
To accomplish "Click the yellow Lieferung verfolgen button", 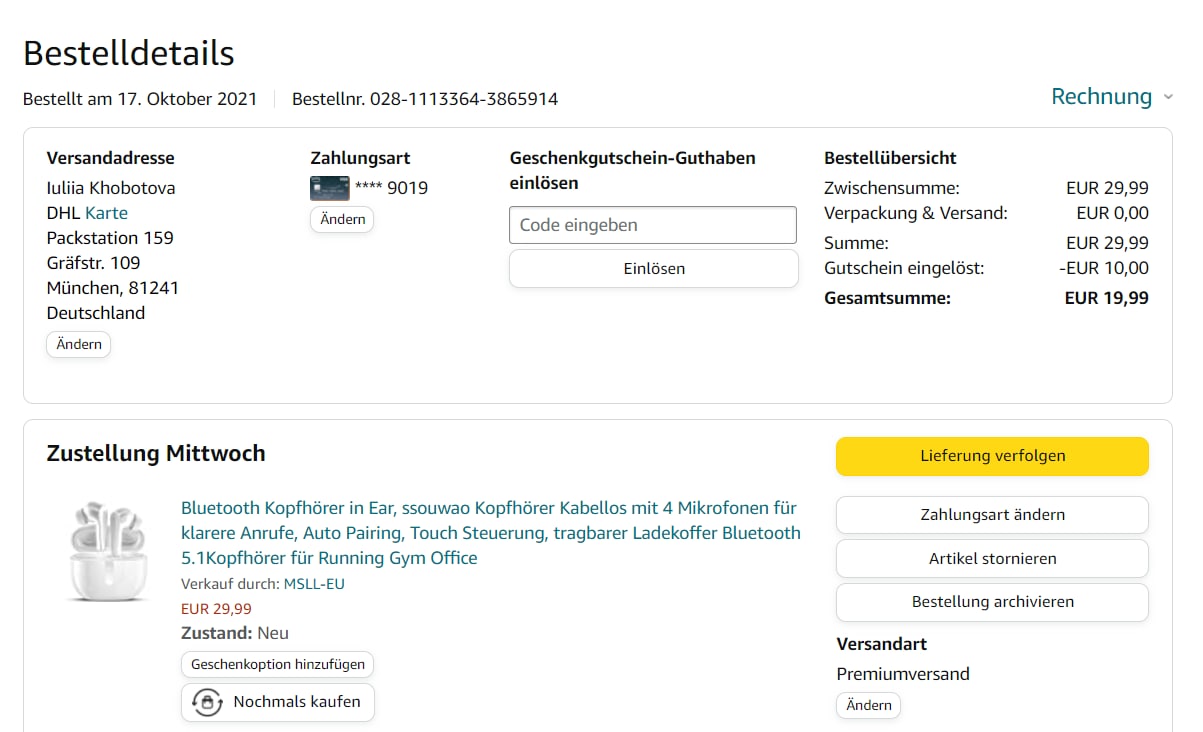I will 992,456.
